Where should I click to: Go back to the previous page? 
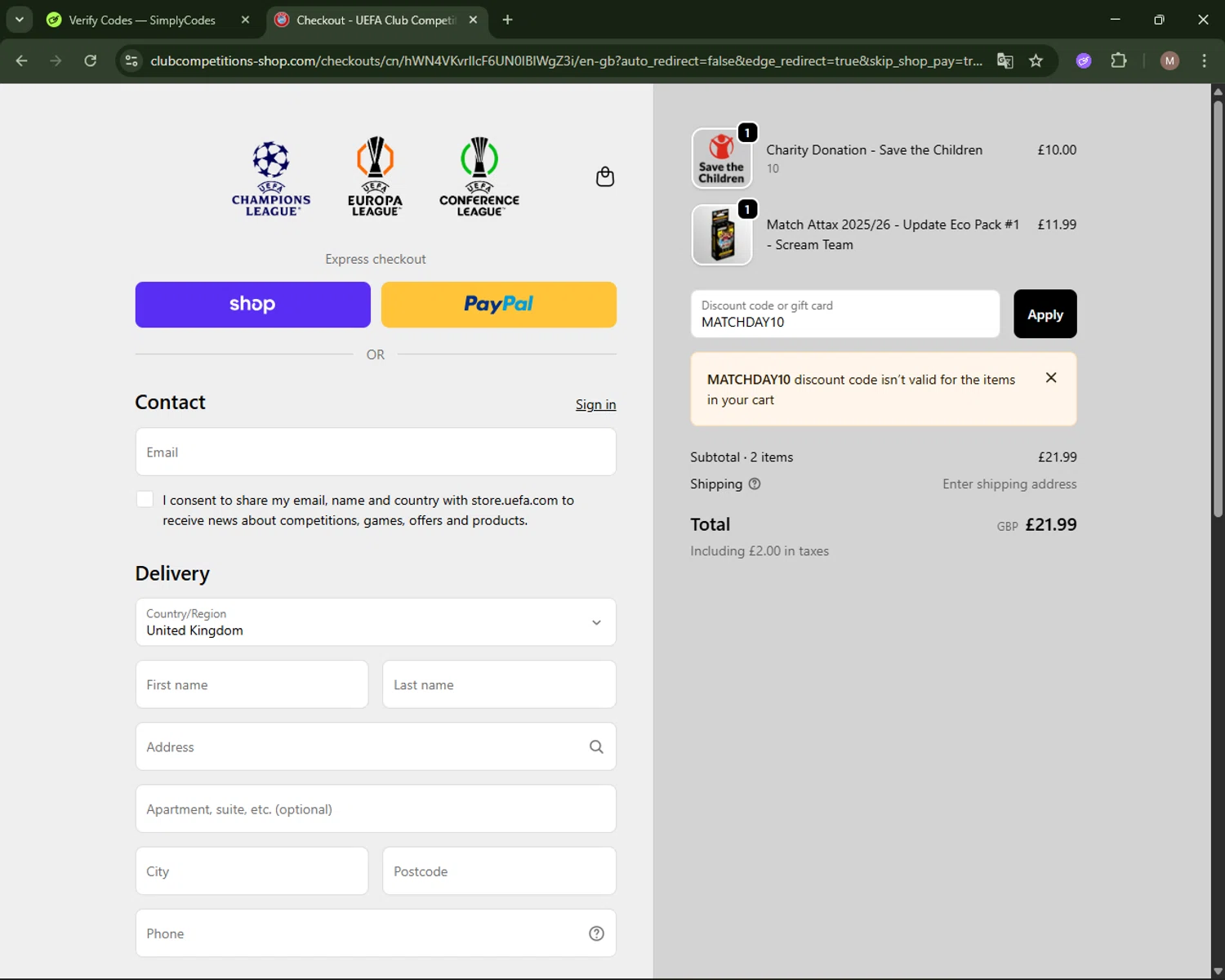[22, 60]
